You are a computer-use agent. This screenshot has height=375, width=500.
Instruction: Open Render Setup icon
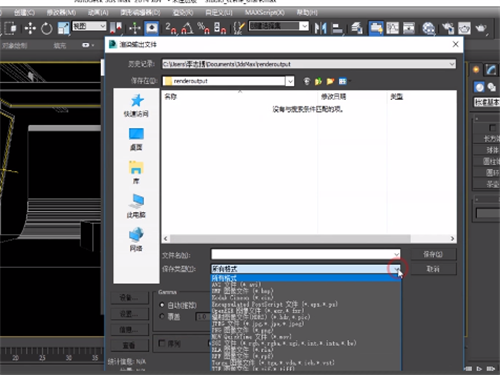coord(448,28)
